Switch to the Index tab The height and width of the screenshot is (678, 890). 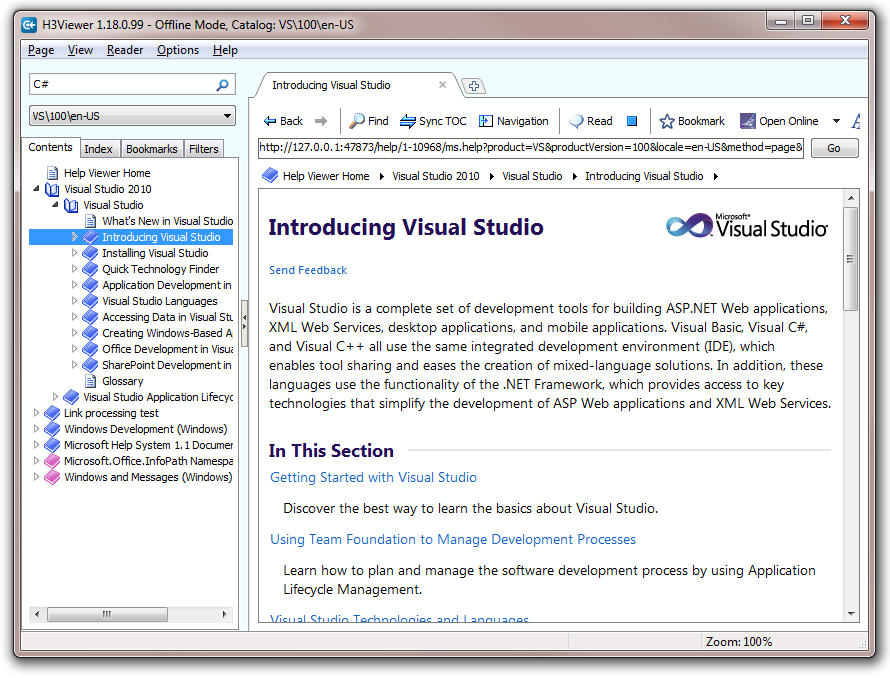100,148
